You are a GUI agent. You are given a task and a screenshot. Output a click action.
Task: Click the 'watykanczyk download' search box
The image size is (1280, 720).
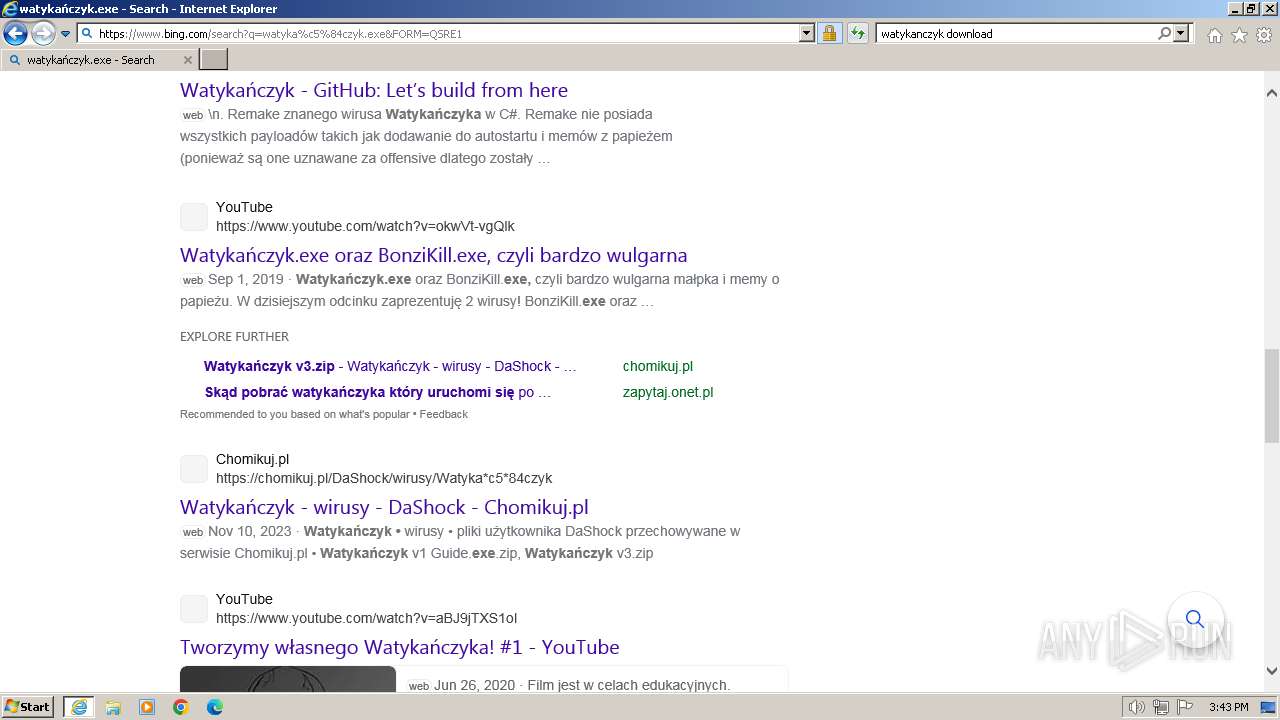pyautogui.click(x=1015, y=33)
